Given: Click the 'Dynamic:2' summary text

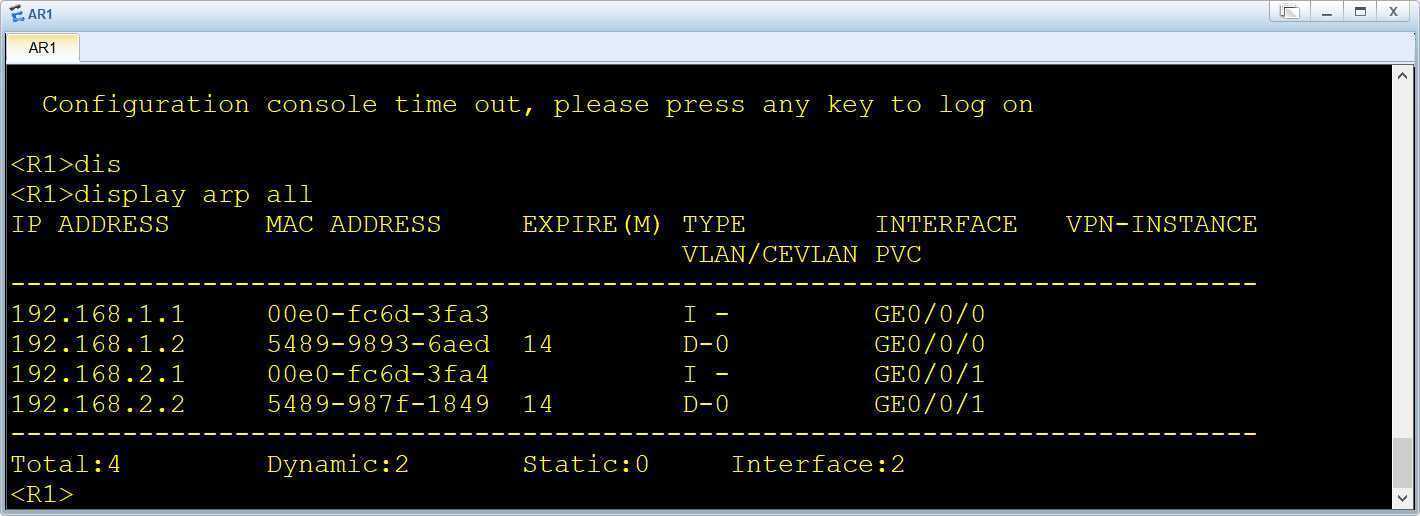Looking at the screenshot, I should pyautogui.click(x=338, y=464).
